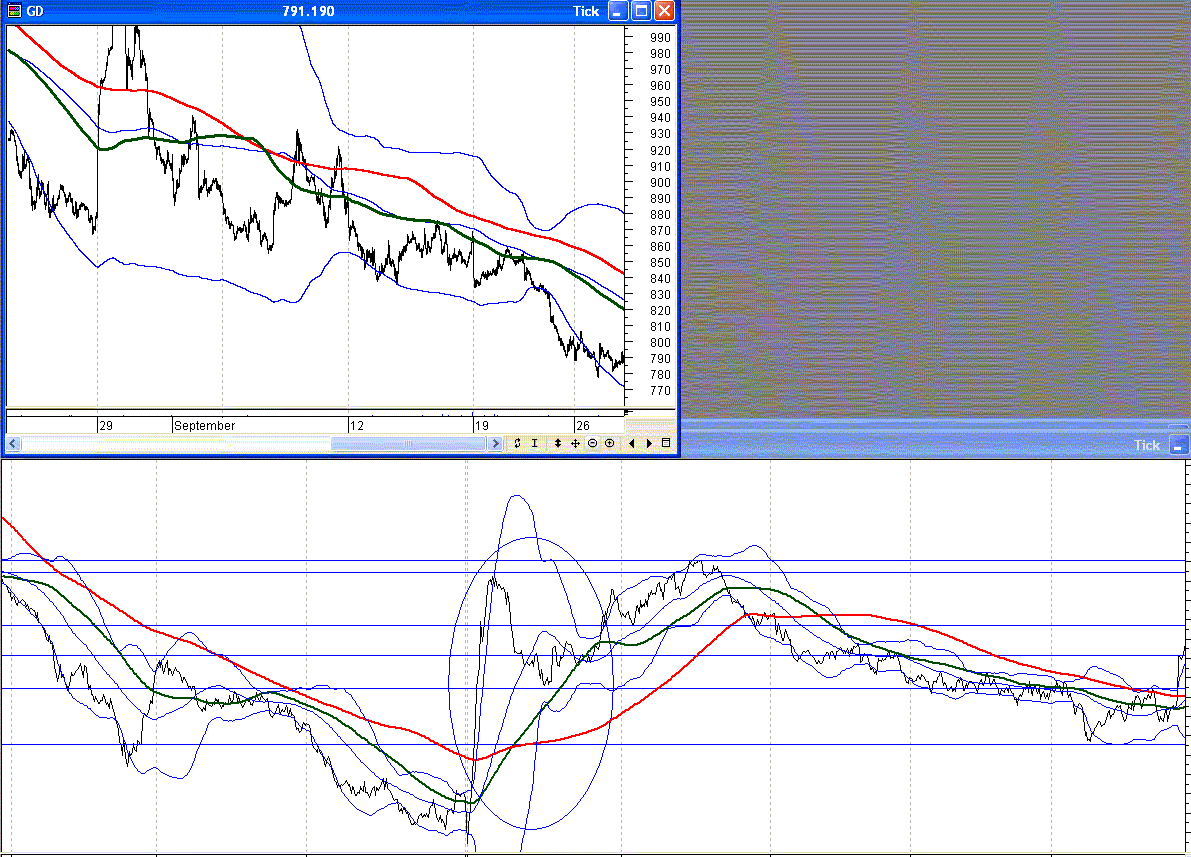Open the chart properties window icon
The image size is (1191, 857).
click(666, 443)
